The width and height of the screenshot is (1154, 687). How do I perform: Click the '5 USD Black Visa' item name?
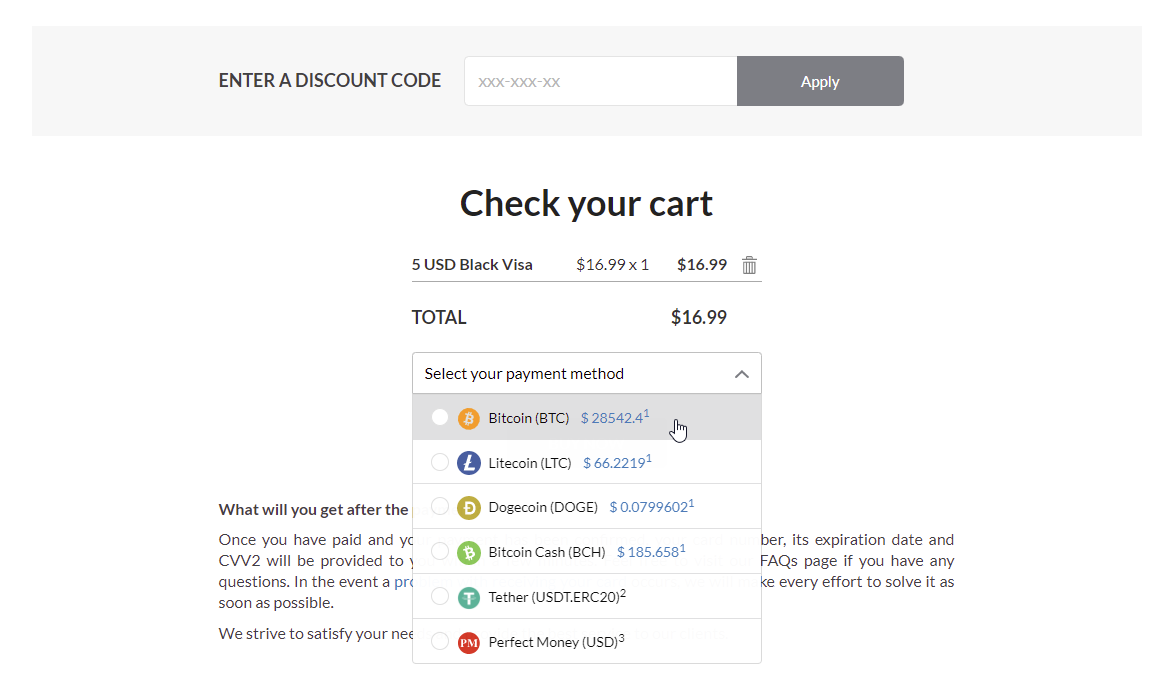point(472,264)
